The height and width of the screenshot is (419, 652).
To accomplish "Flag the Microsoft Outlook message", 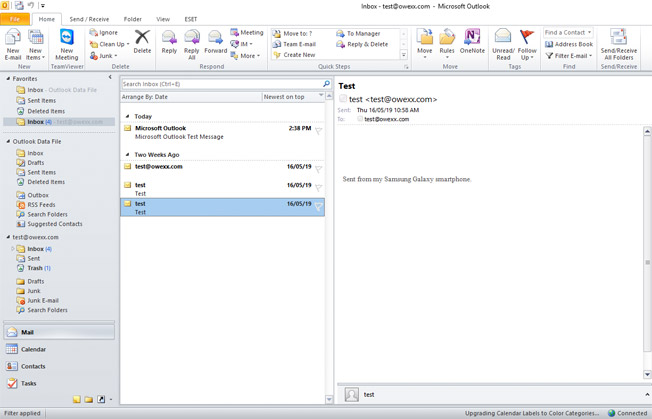I will pyautogui.click(x=319, y=131).
